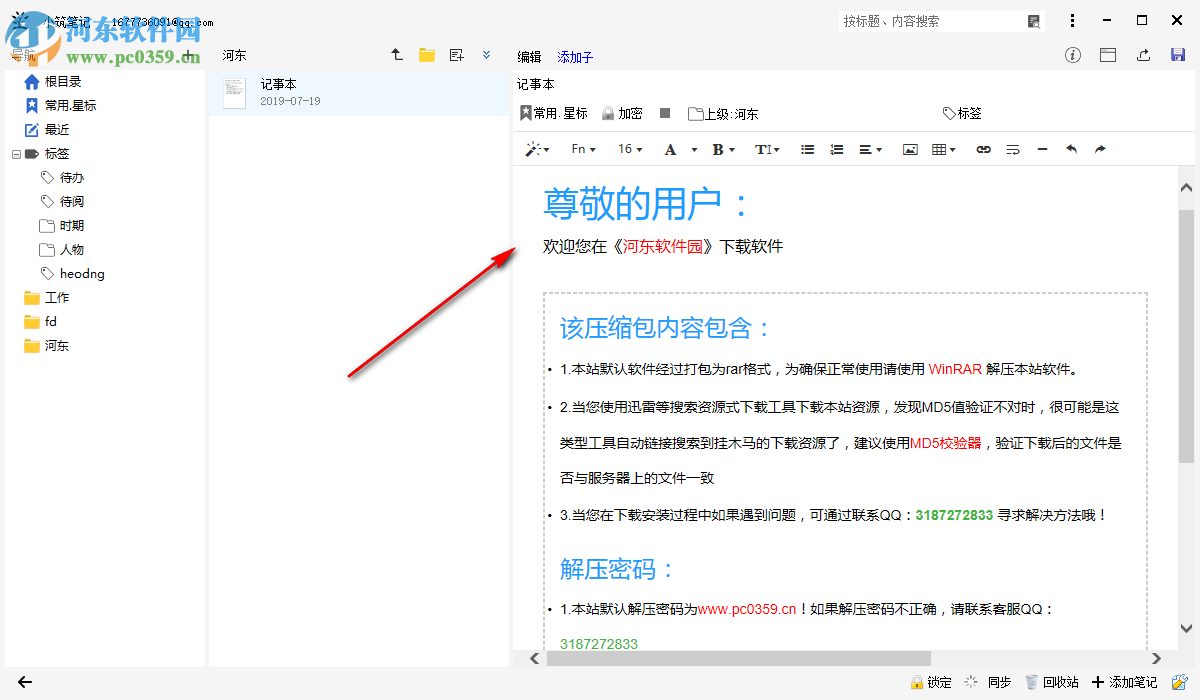Expand the text alignment dropdown
Screen dimensions: 1200x700
[x=868, y=149]
